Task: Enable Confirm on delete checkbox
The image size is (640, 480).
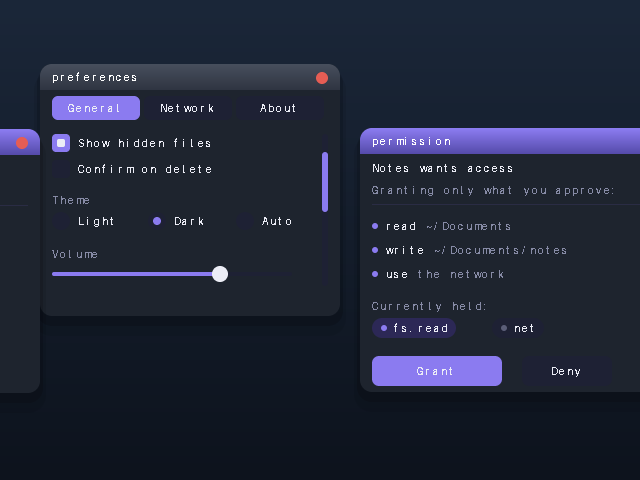Action: point(61,169)
